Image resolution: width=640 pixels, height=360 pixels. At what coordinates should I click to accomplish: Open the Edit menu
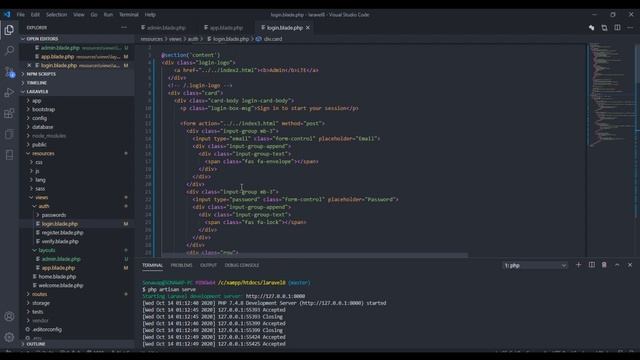[35, 14]
